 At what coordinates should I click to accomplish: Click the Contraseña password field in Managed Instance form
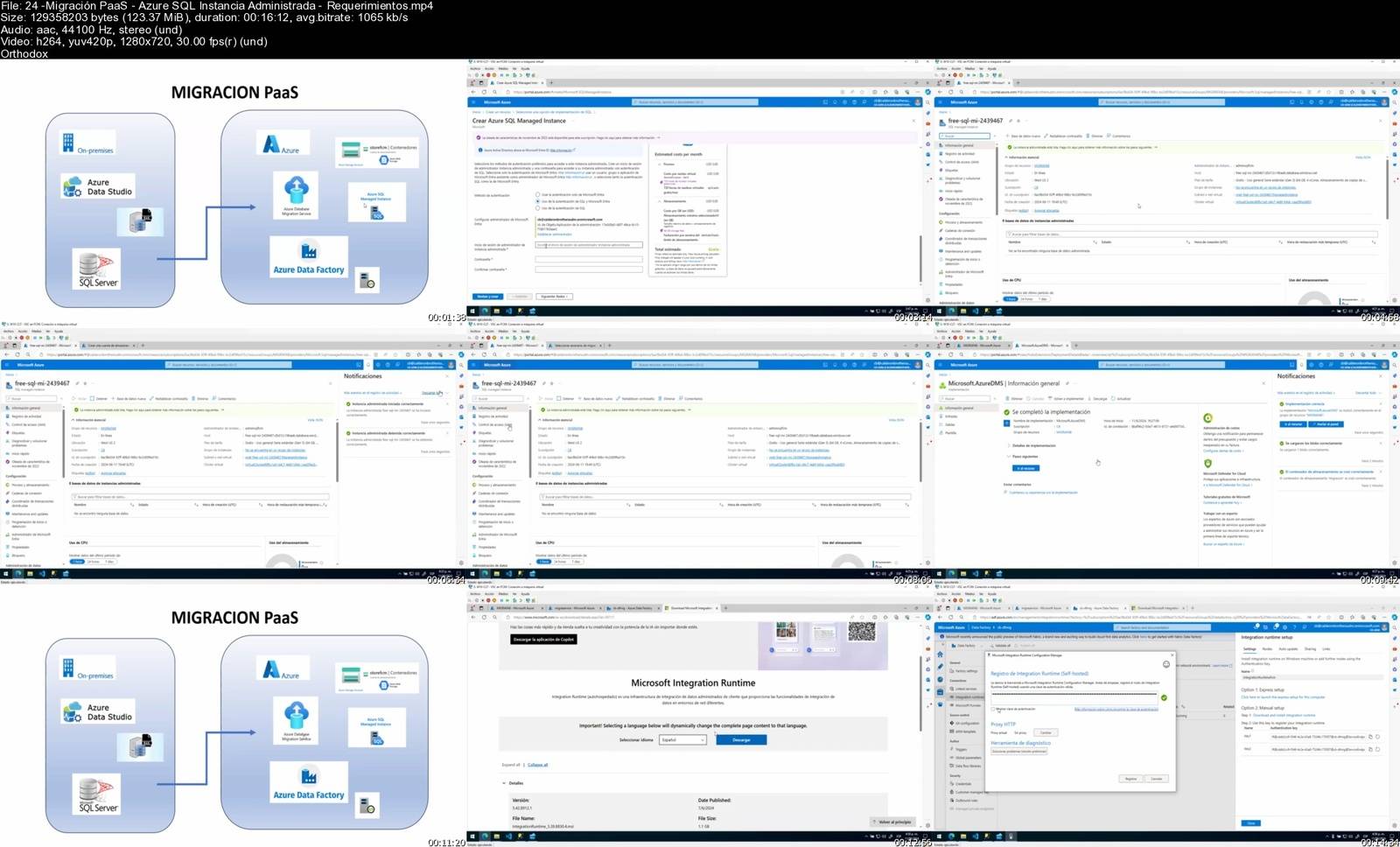click(589, 259)
